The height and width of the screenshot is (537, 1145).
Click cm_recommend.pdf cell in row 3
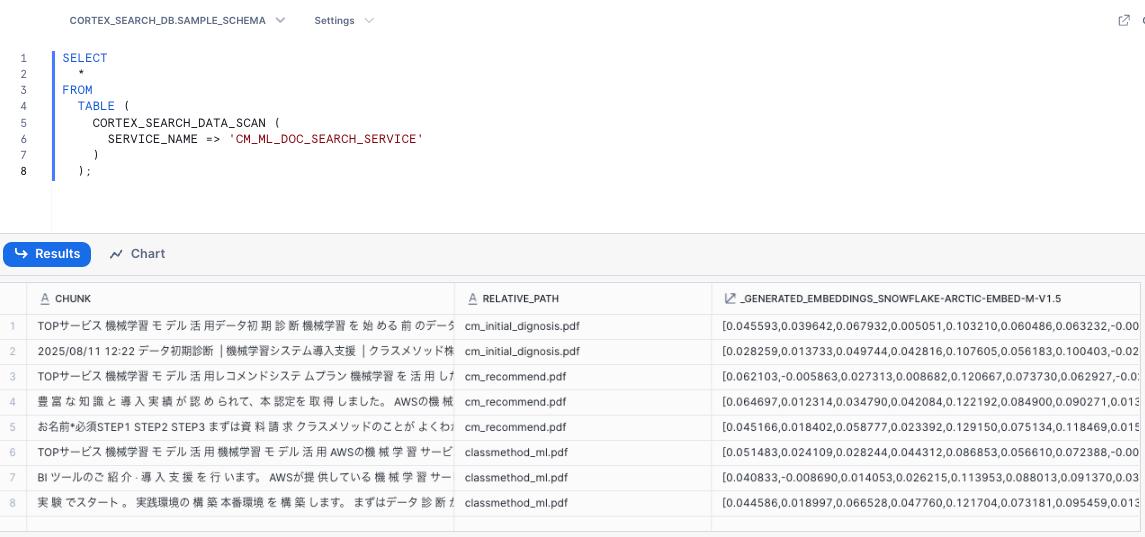coord(583,377)
